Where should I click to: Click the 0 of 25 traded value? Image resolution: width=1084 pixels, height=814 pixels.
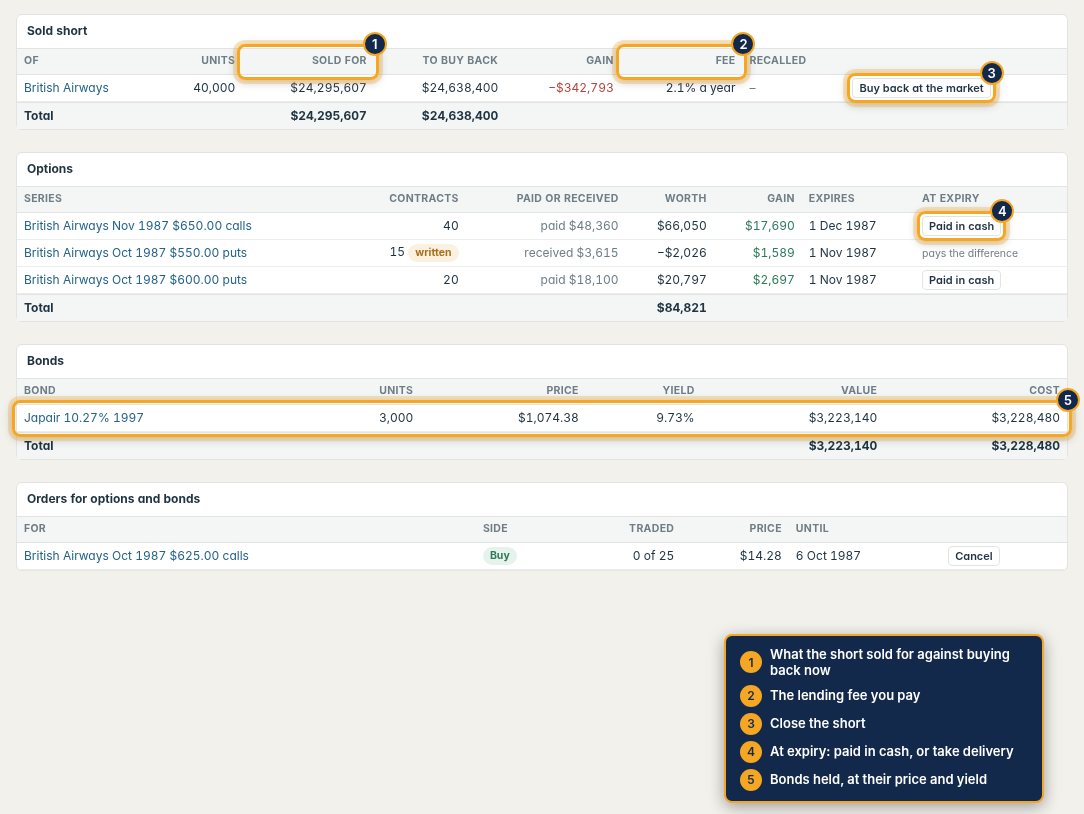click(x=653, y=555)
